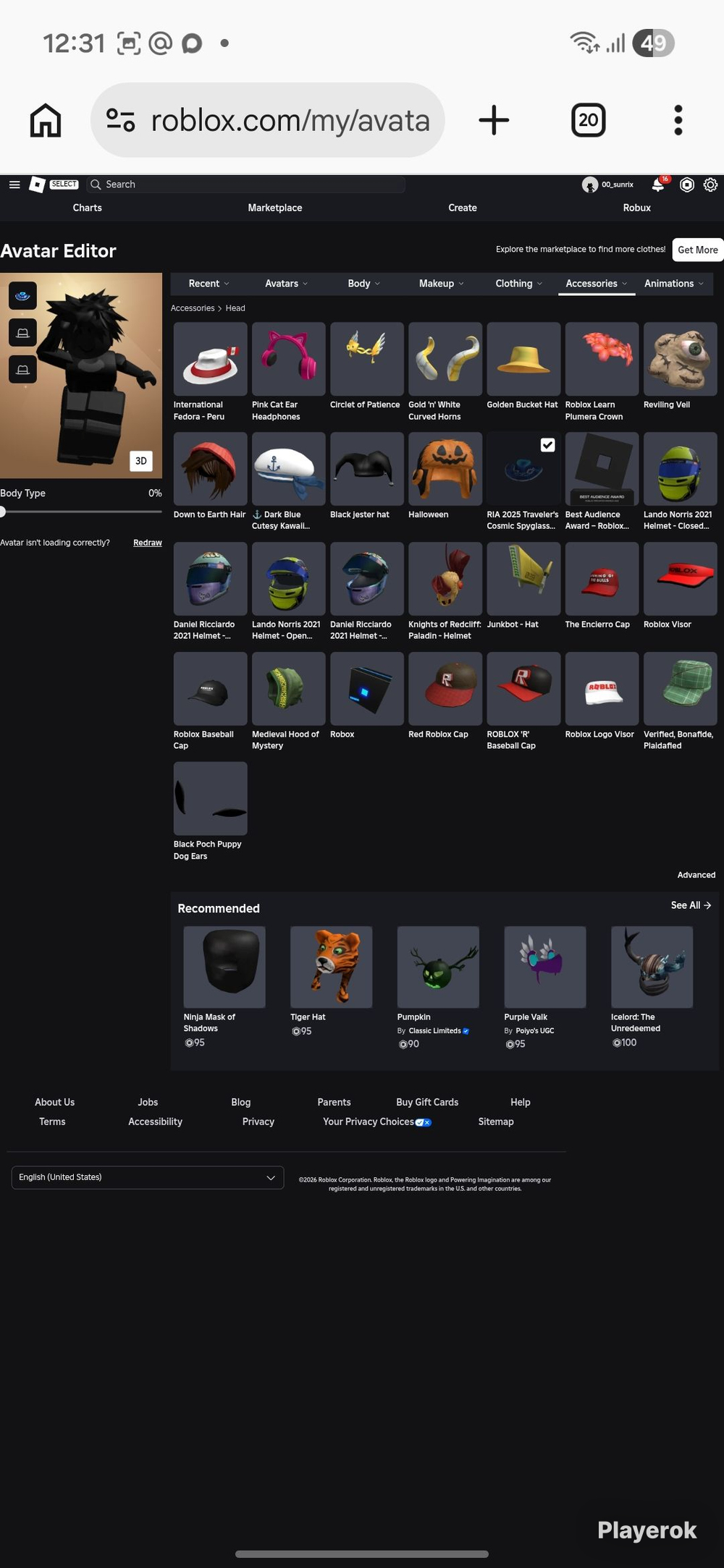The height and width of the screenshot is (1568, 724).
Task: Click the Accessories breadcrumb link
Action: pyautogui.click(x=193, y=308)
